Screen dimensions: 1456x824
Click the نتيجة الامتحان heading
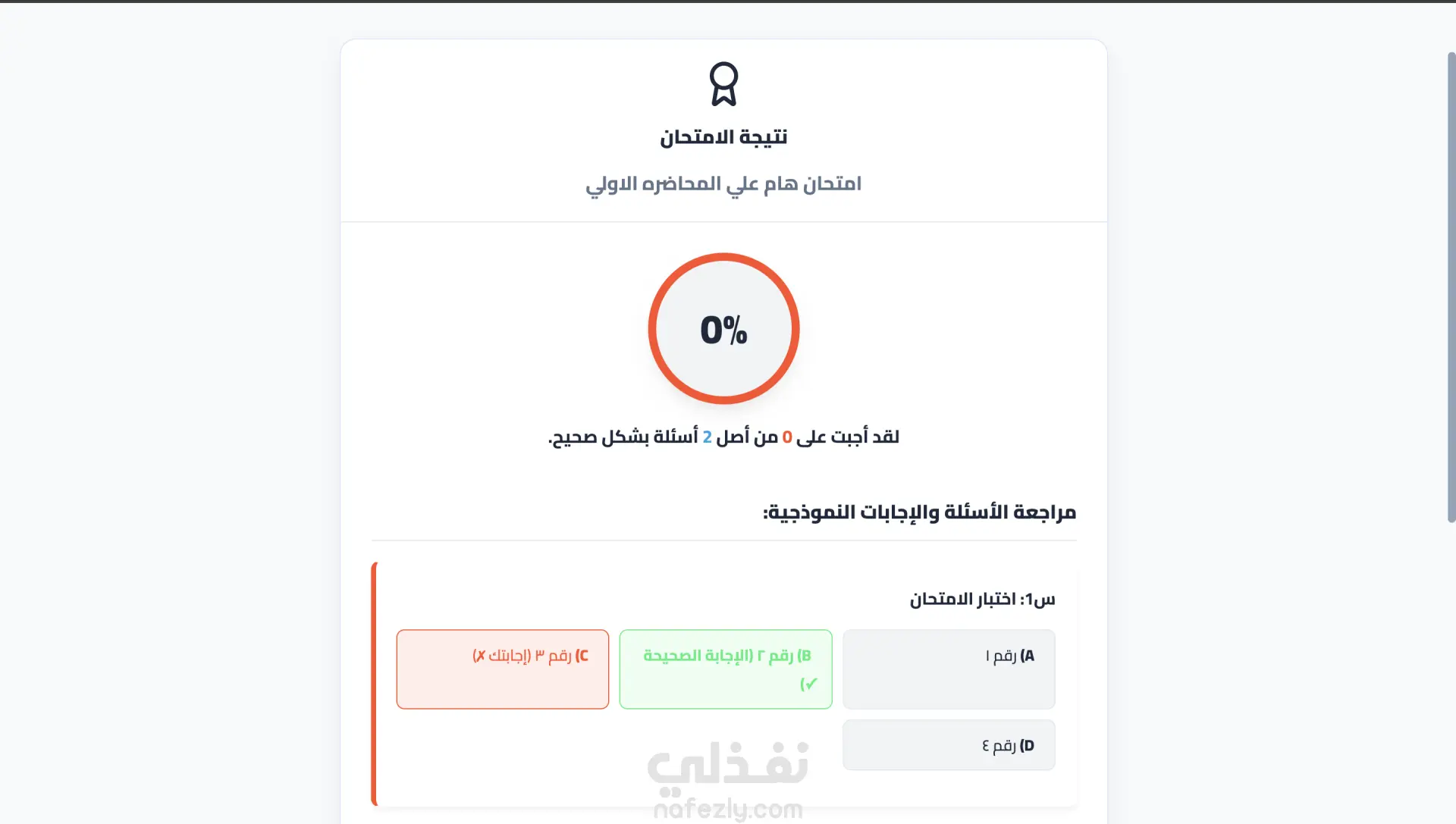pos(723,137)
